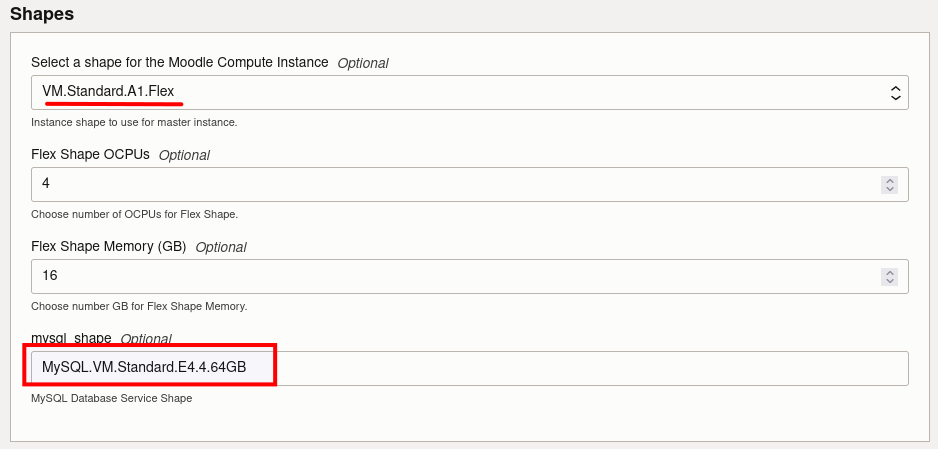Click the MySQL.VM.Standard.E4.4.64GB value text

144,368
